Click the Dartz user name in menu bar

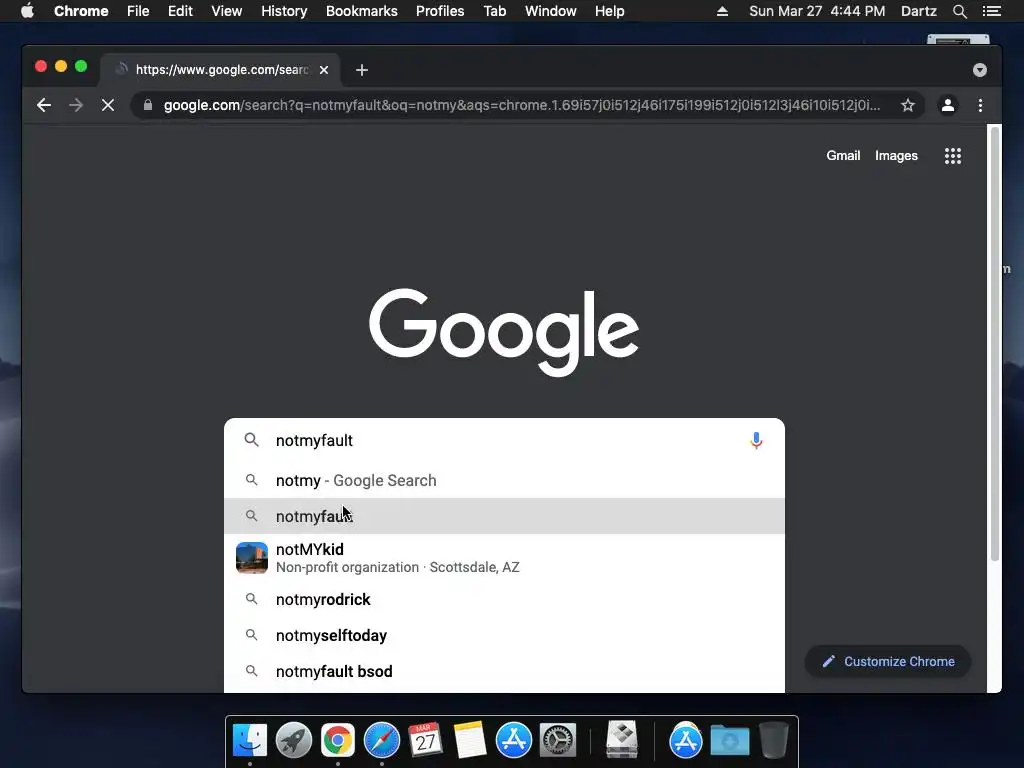(918, 11)
